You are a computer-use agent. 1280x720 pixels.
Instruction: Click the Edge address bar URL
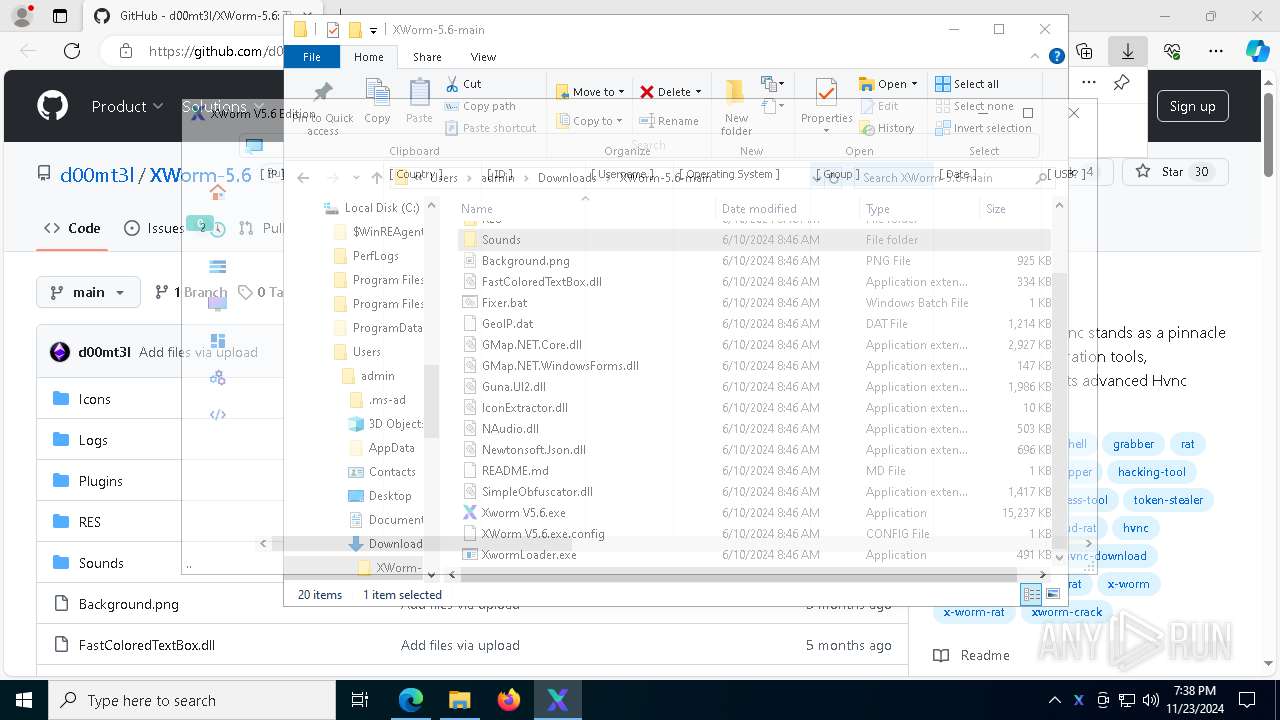(217, 51)
